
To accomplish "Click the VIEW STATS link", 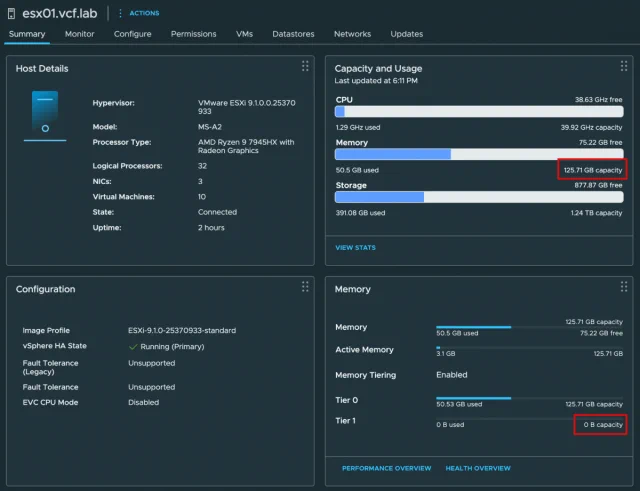I will point(356,248).
